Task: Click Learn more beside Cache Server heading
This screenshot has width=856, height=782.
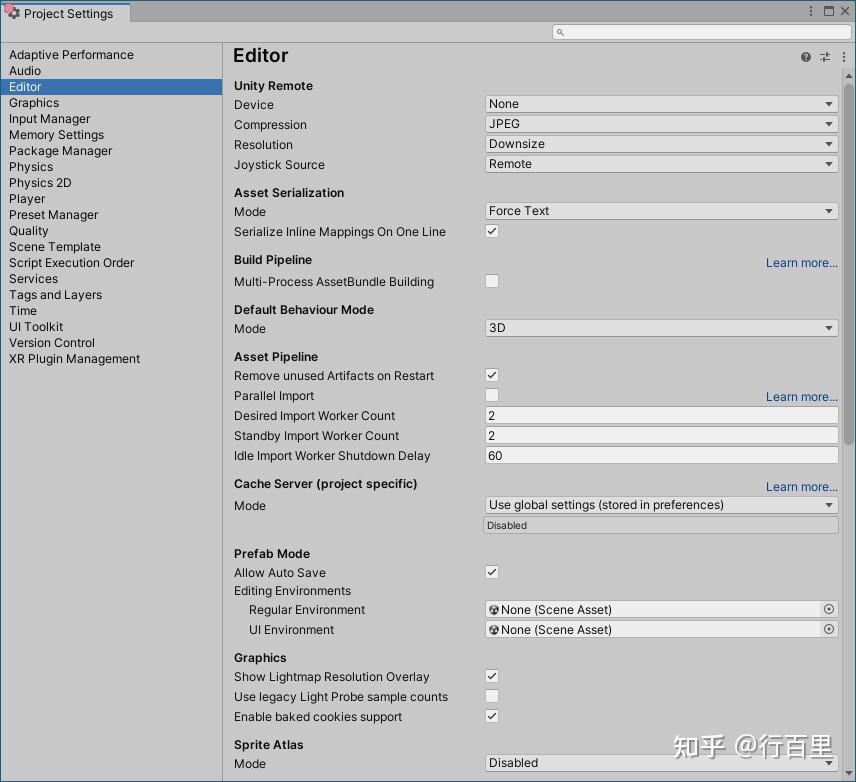Action: click(x=800, y=486)
